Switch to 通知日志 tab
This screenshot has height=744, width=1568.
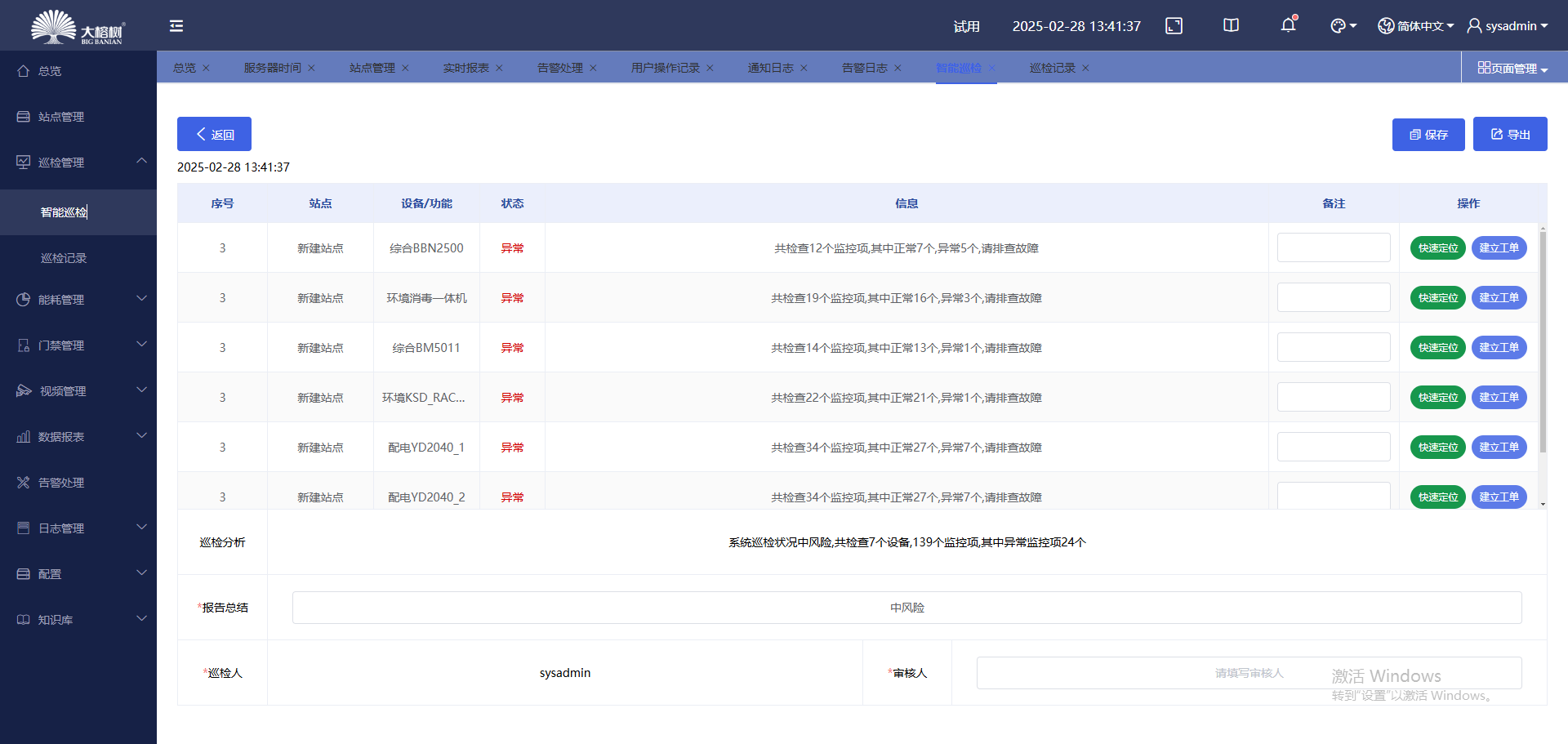pos(771,68)
